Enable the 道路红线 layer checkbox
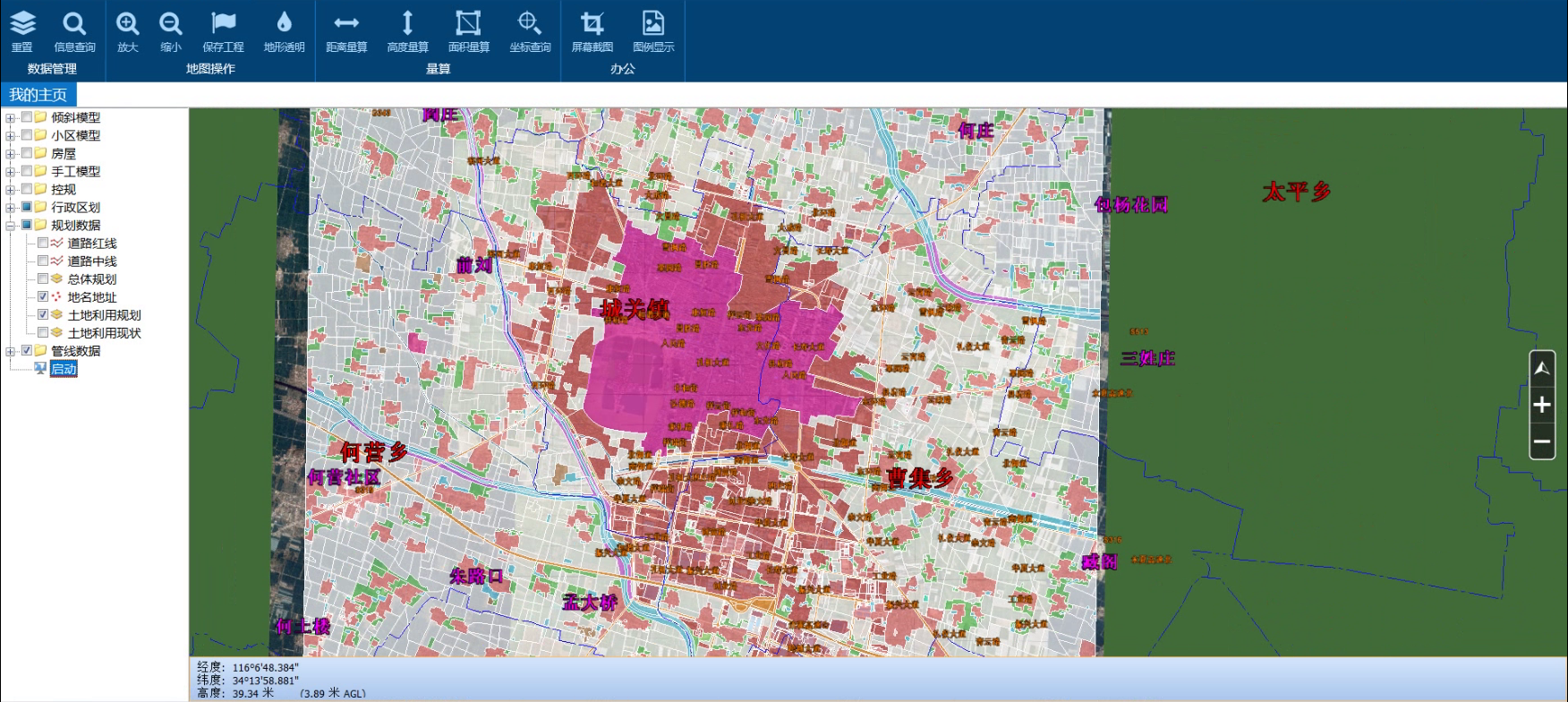Screen dimensions: 1568x702 pyautogui.click(x=43, y=243)
